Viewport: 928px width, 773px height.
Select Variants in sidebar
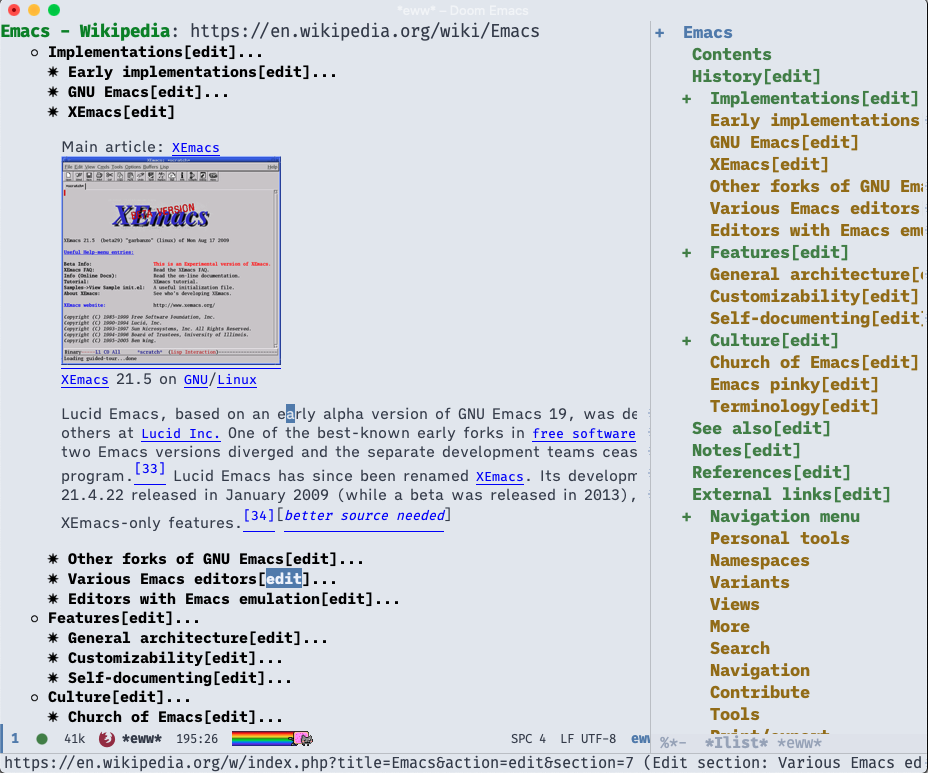click(749, 582)
